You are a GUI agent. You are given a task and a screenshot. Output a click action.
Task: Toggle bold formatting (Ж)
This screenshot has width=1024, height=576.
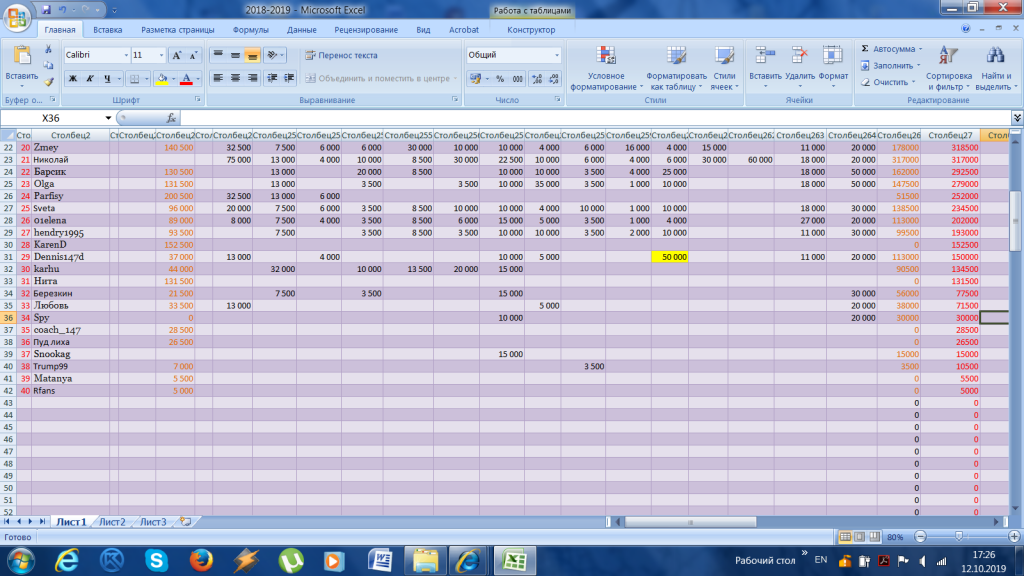pos(73,78)
